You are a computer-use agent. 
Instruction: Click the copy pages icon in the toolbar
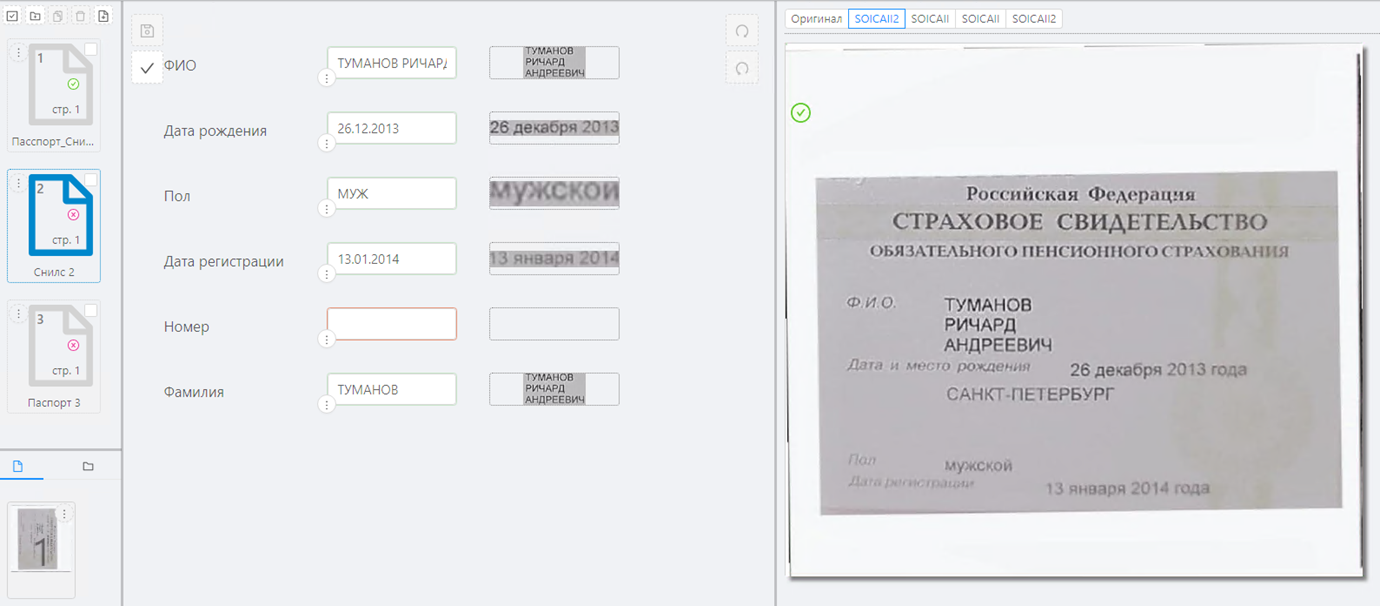point(57,15)
